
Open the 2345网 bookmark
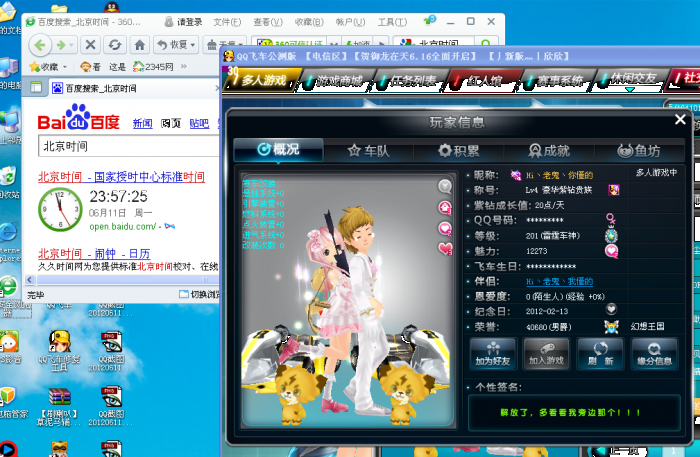click(x=153, y=67)
